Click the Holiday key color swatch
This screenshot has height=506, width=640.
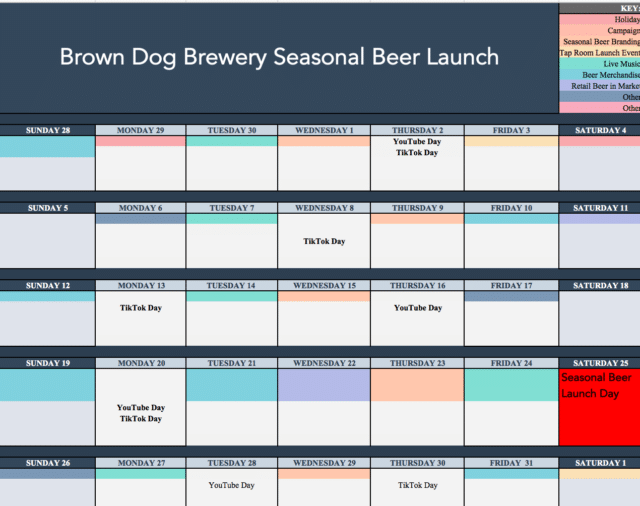point(600,19)
